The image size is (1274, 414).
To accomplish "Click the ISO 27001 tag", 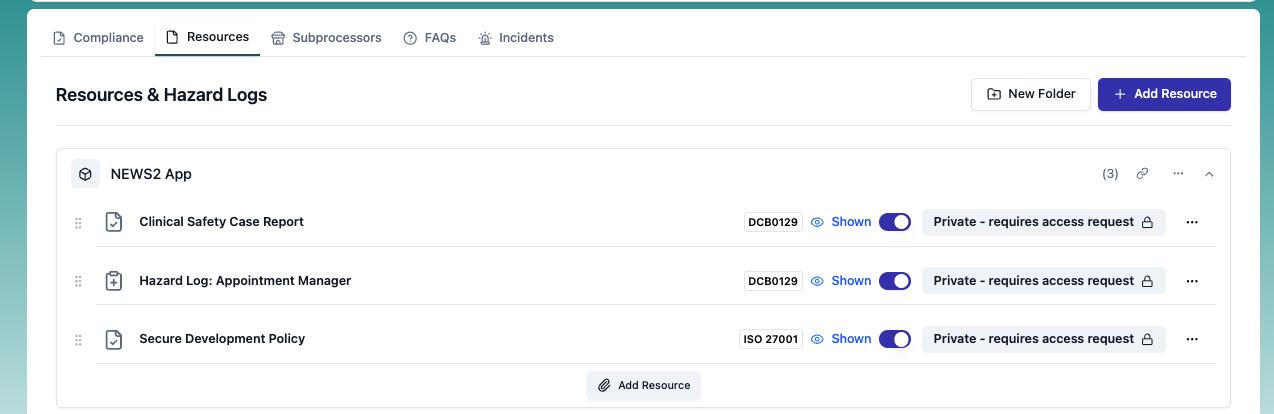I will (x=771, y=339).
